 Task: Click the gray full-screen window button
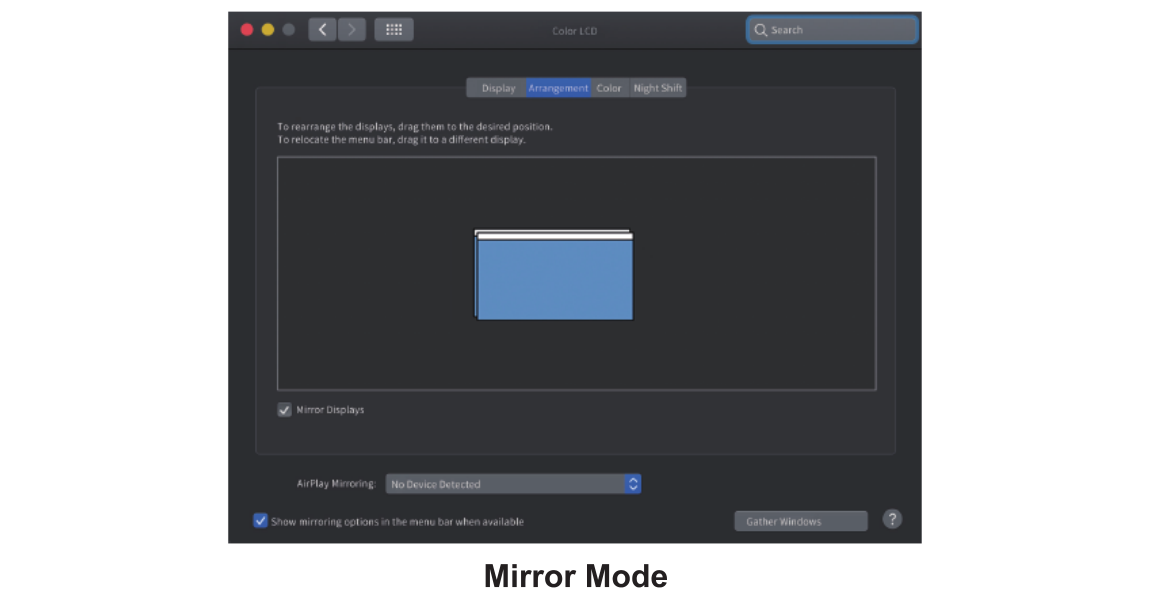point(289,30)
